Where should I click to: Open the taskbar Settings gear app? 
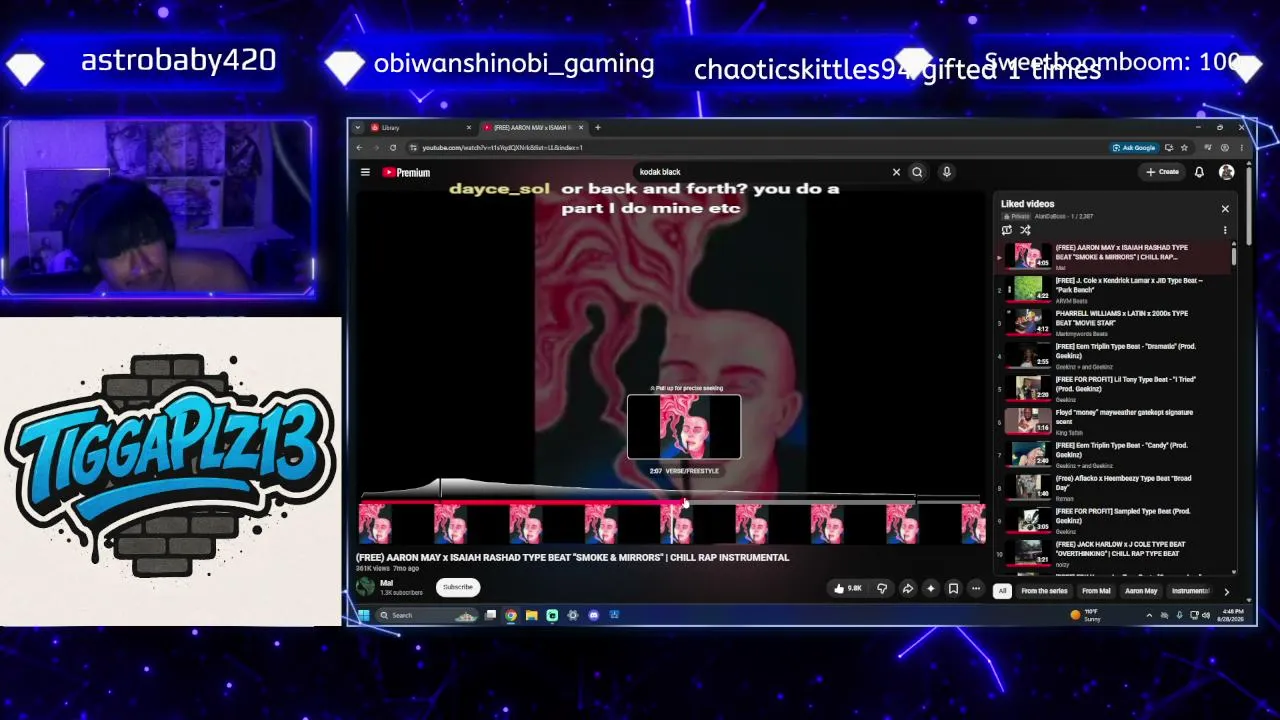point(573,615)
